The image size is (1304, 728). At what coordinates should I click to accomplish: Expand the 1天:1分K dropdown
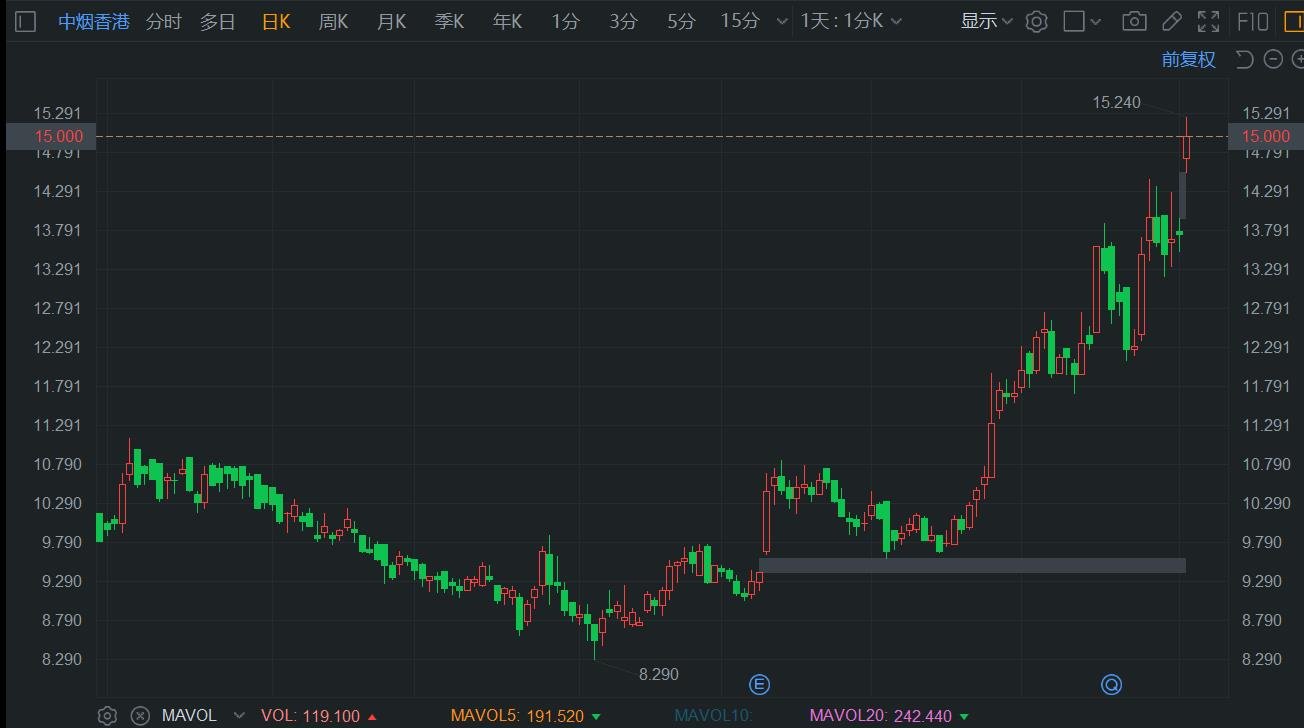tap(850, 21)
